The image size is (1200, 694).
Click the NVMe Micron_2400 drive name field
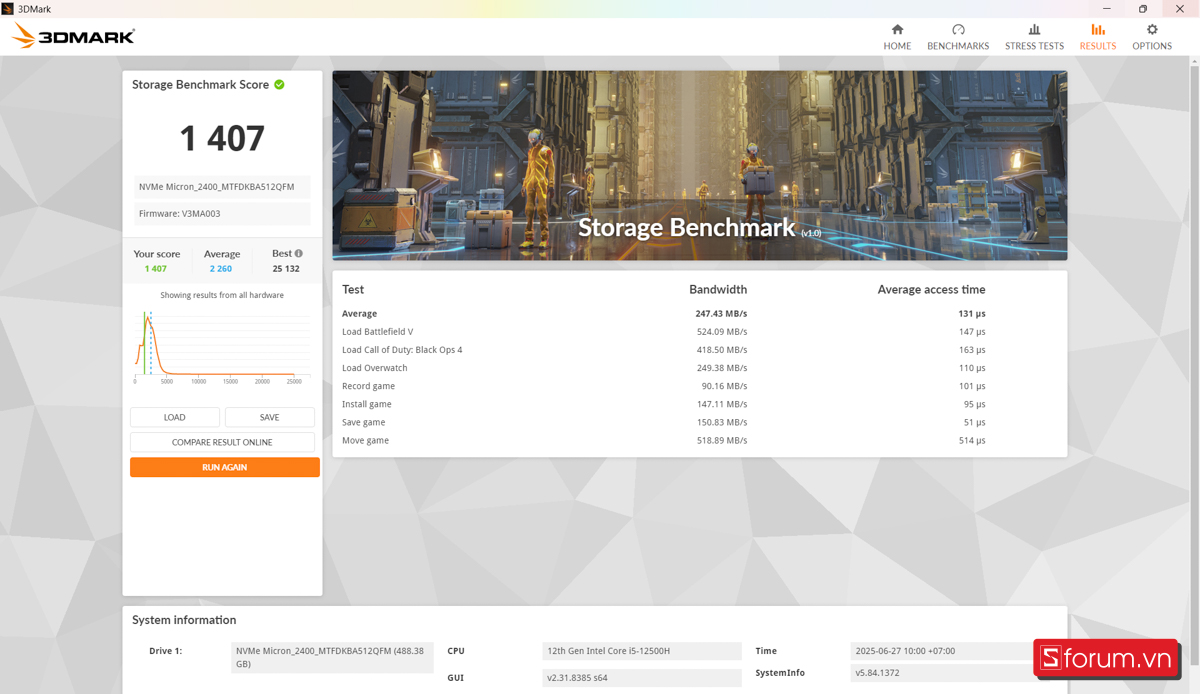click(222, 187)
